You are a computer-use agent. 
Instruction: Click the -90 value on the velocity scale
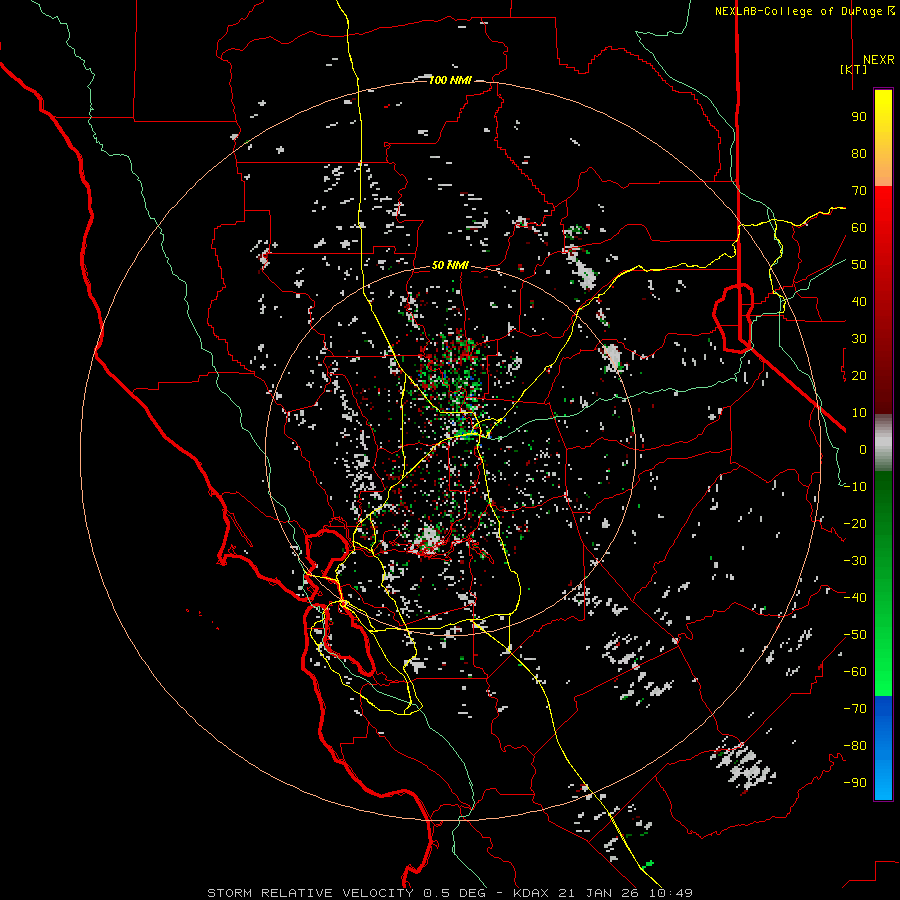(855, 783)
